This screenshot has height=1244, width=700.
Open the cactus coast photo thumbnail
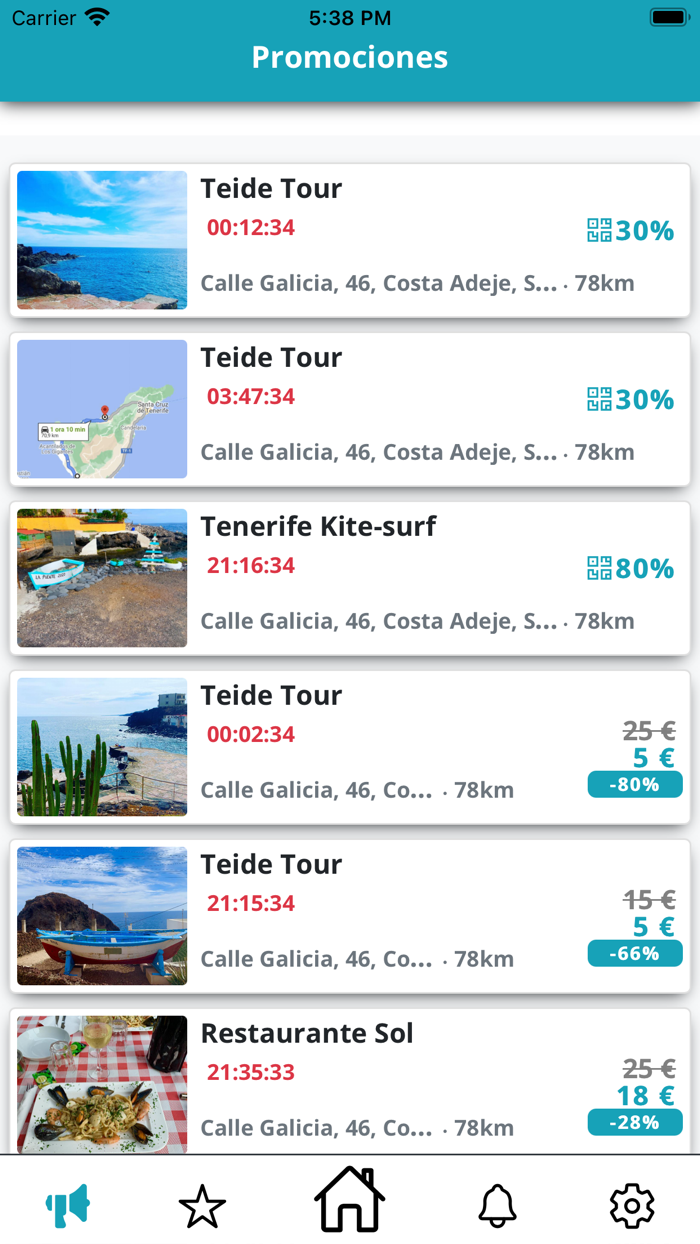(102, 747)
